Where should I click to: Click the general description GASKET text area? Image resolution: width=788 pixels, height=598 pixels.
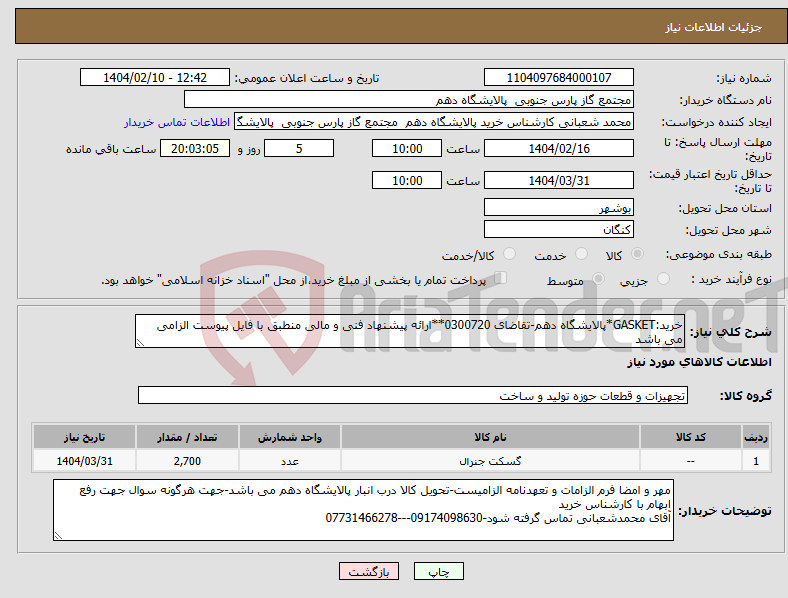click(x=410, y=331)
